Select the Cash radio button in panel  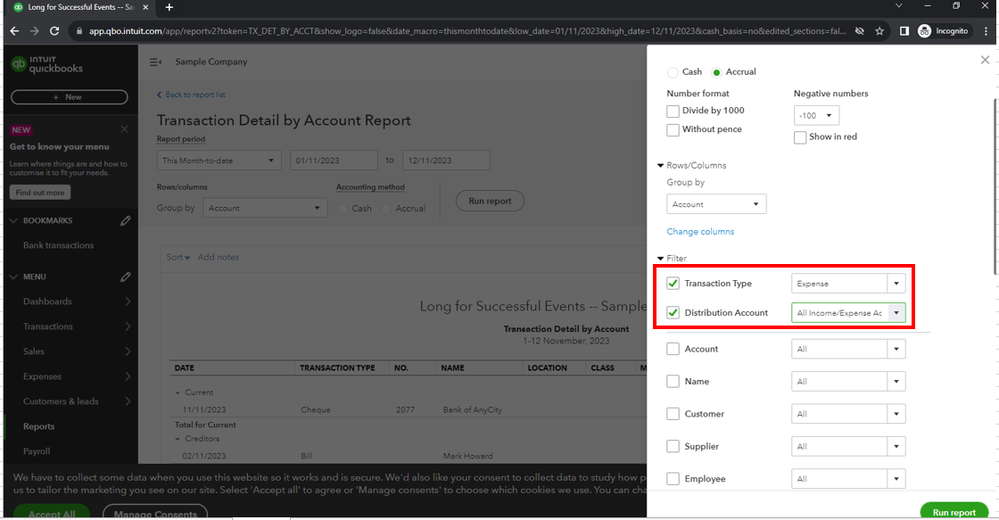click(672, 72)
